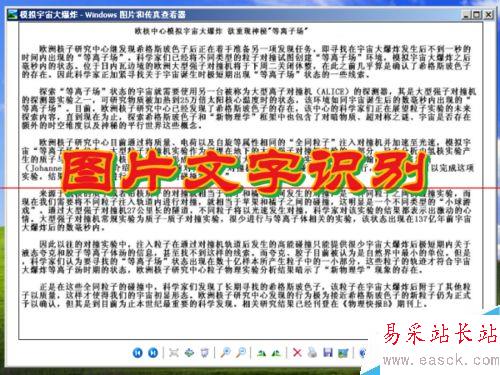Save a copy using the floppy disk icon
The width and height of the screenshot is (500, 375).
328,353
